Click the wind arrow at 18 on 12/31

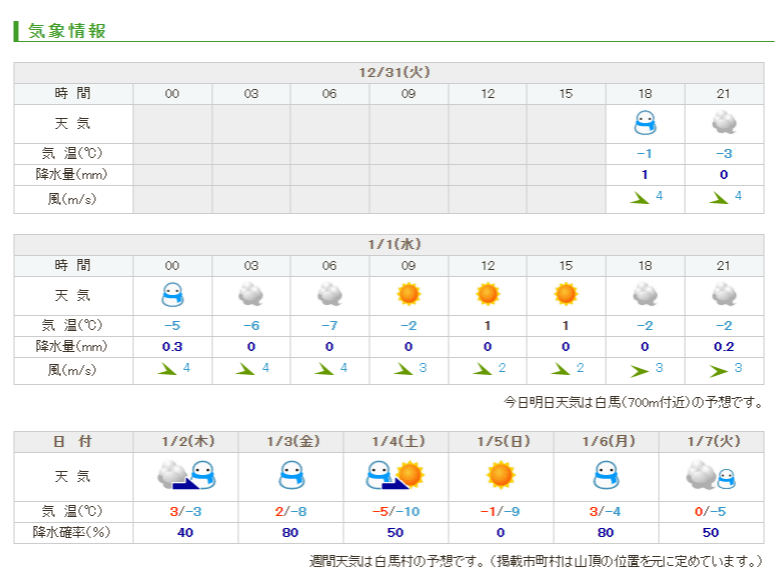point(639,198)
